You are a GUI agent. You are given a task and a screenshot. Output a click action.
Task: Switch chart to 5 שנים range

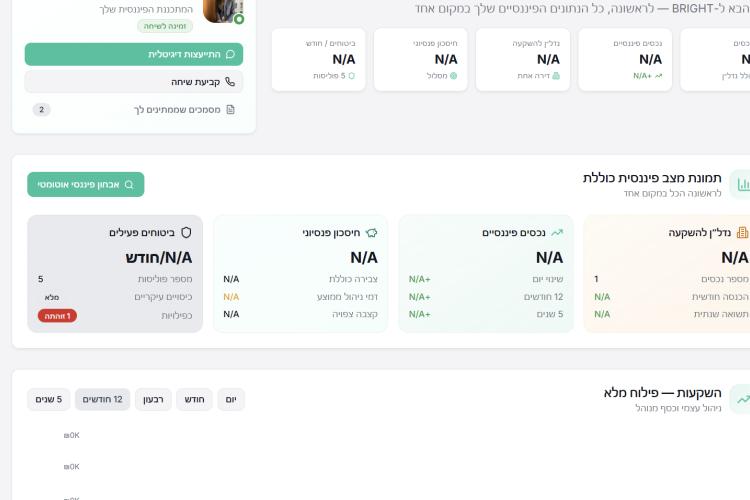[48, 400]
